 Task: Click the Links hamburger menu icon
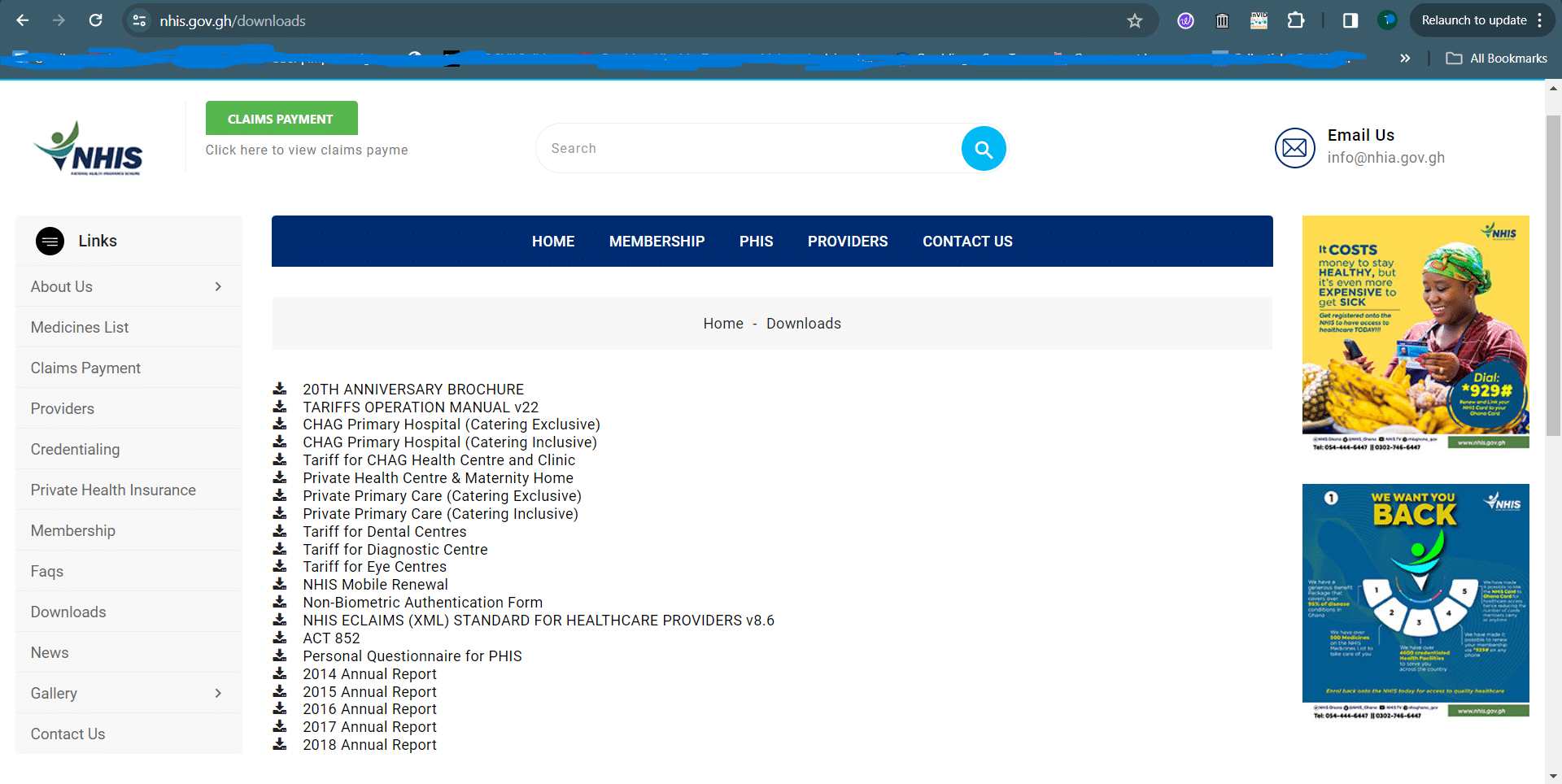tap(50, 241)
